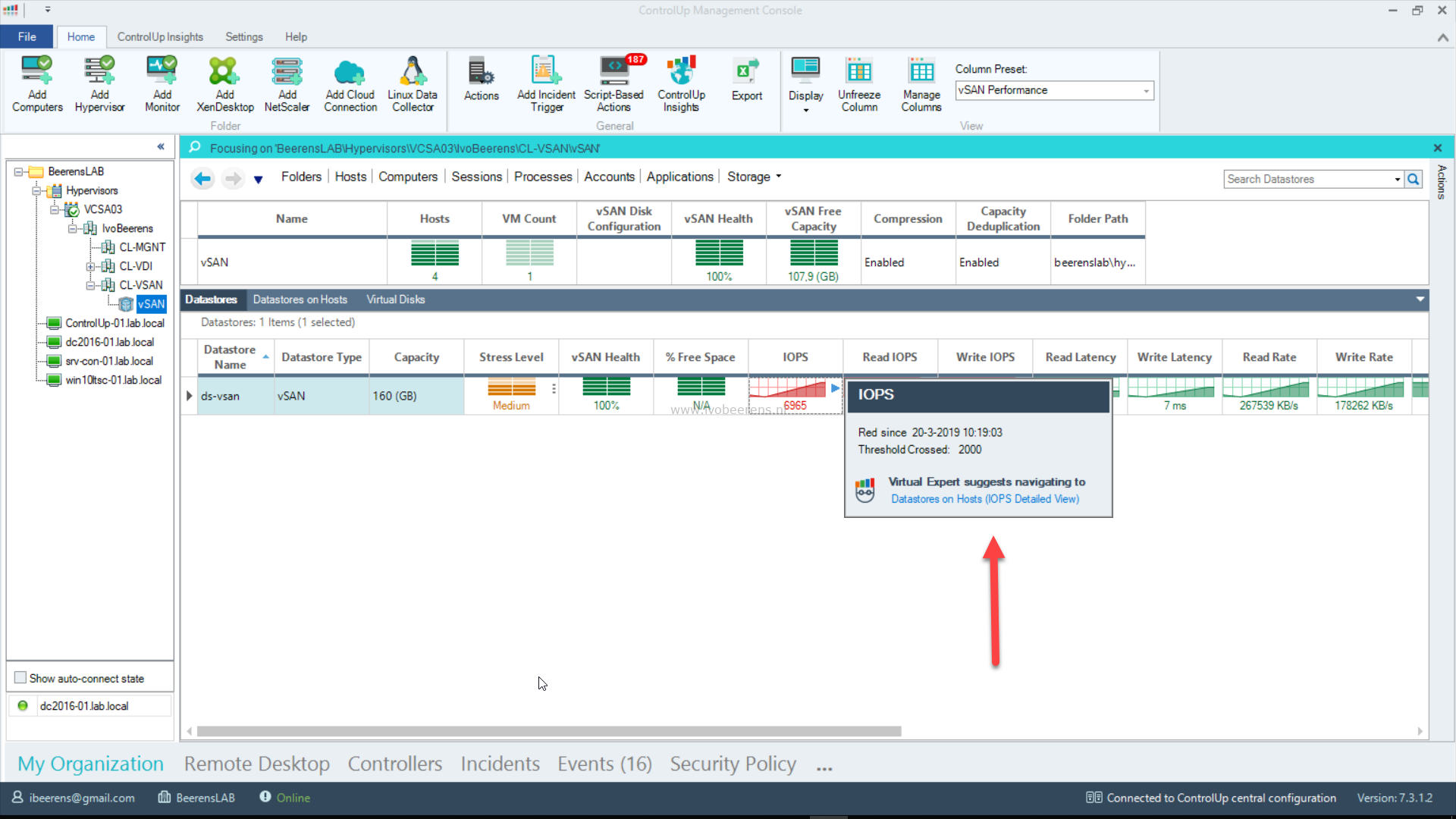Open the Events (16) section

[x=604, y=764]
